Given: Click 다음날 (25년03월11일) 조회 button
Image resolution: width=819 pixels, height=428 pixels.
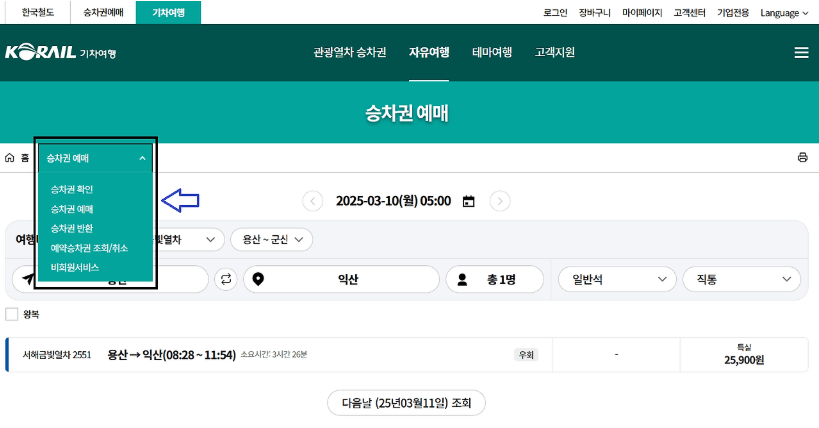Looking at the screenshot, I should tap(406, 403).
